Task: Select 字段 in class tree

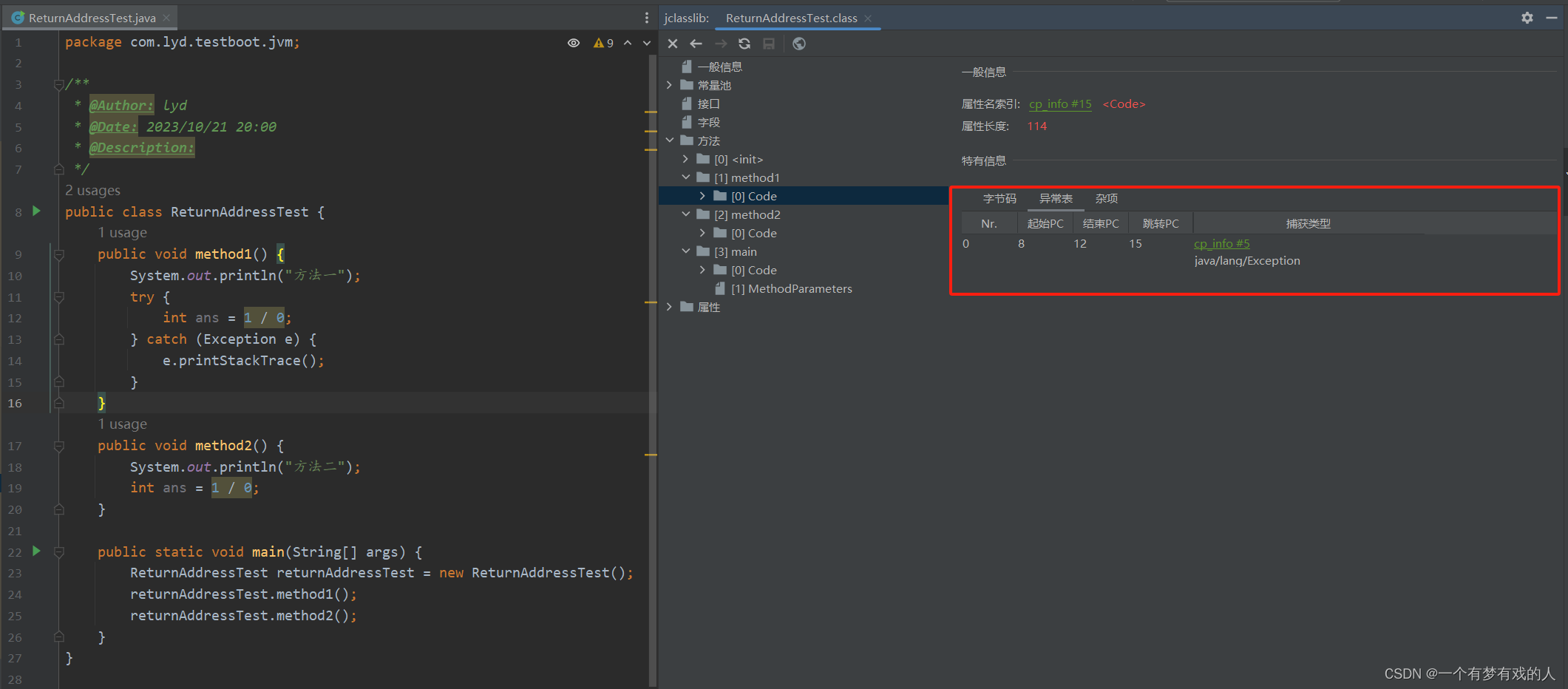Action: pyautogui.click(x=708, y=122)
